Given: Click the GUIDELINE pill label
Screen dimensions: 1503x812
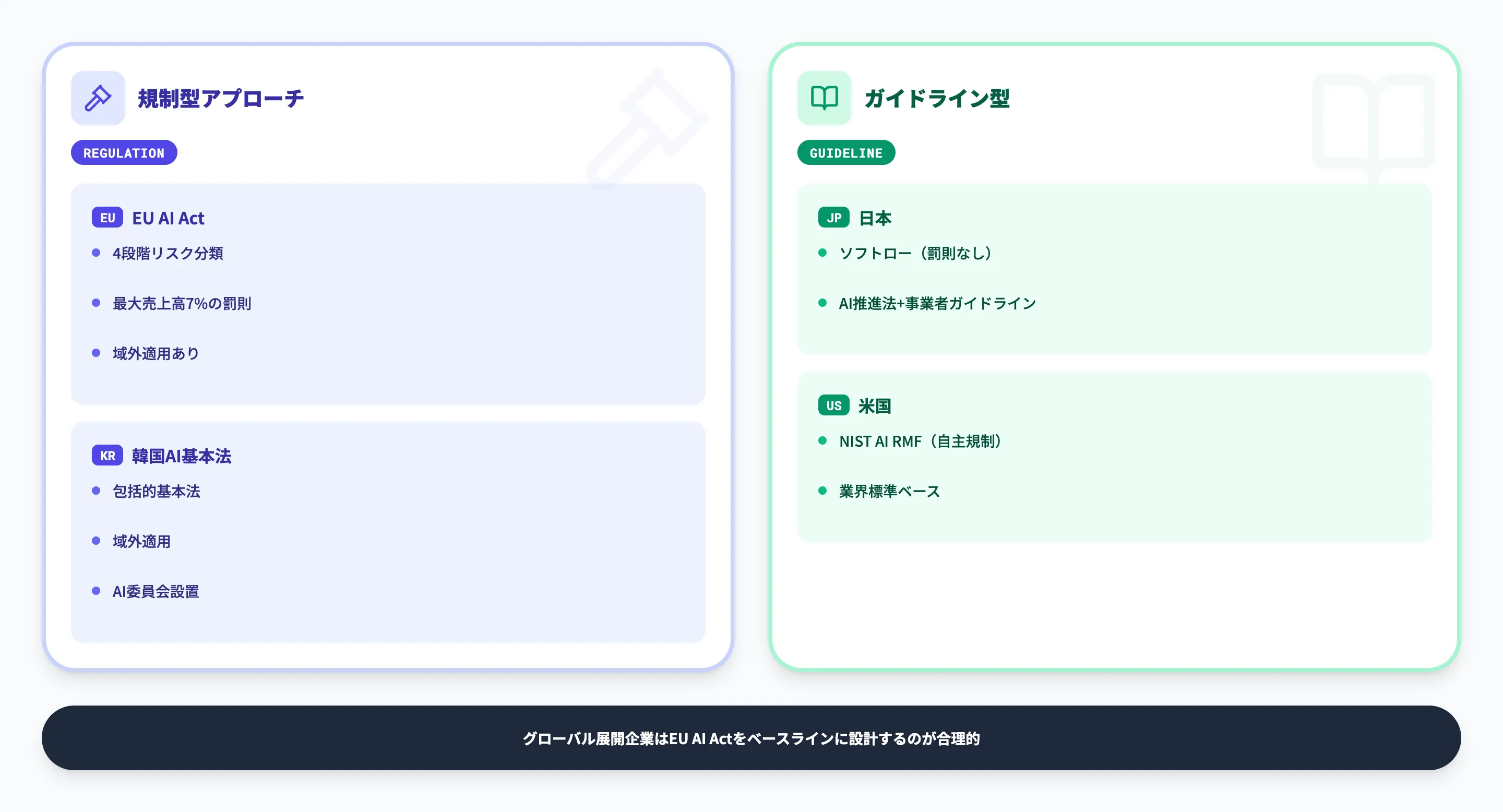Looking at the screenshot, I should coord(845,153).
